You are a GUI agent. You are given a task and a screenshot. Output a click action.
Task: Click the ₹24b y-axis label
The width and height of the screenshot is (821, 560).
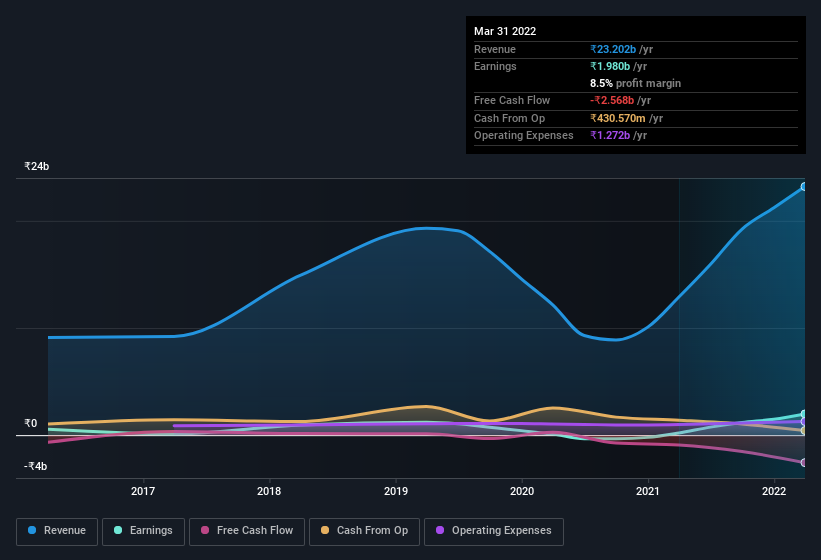coord(37,166)
